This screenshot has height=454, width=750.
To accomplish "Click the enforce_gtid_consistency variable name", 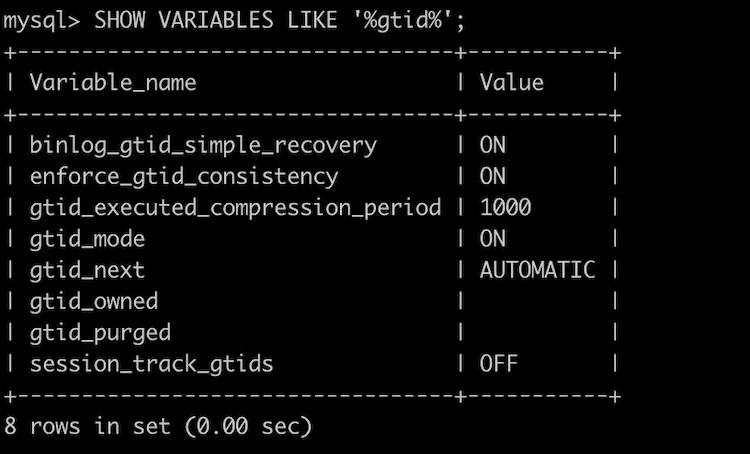I will [x=184, y=177].
